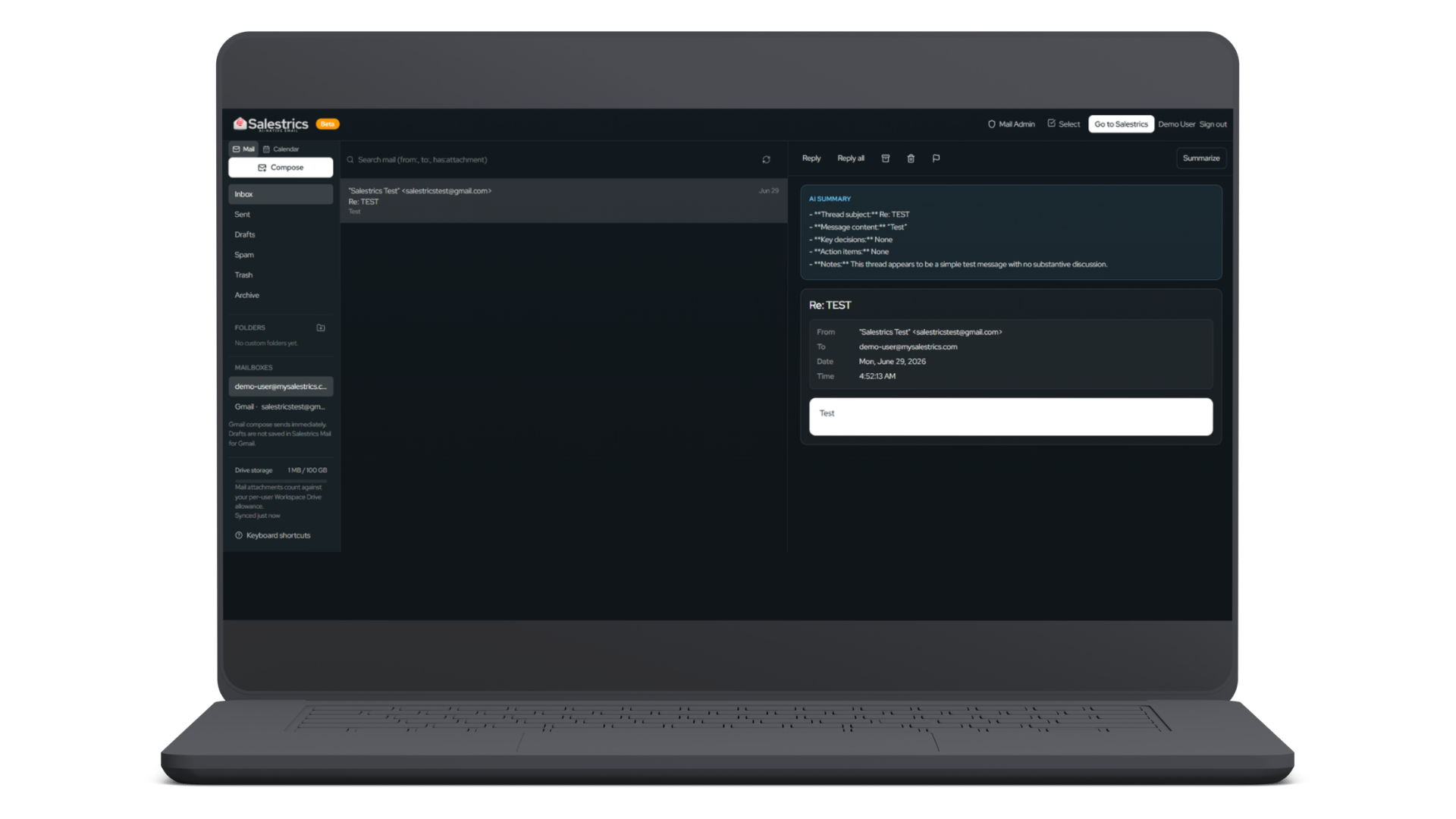Flag the open message
Screen dimensions: 1456x819
click(x=936, y=158)
